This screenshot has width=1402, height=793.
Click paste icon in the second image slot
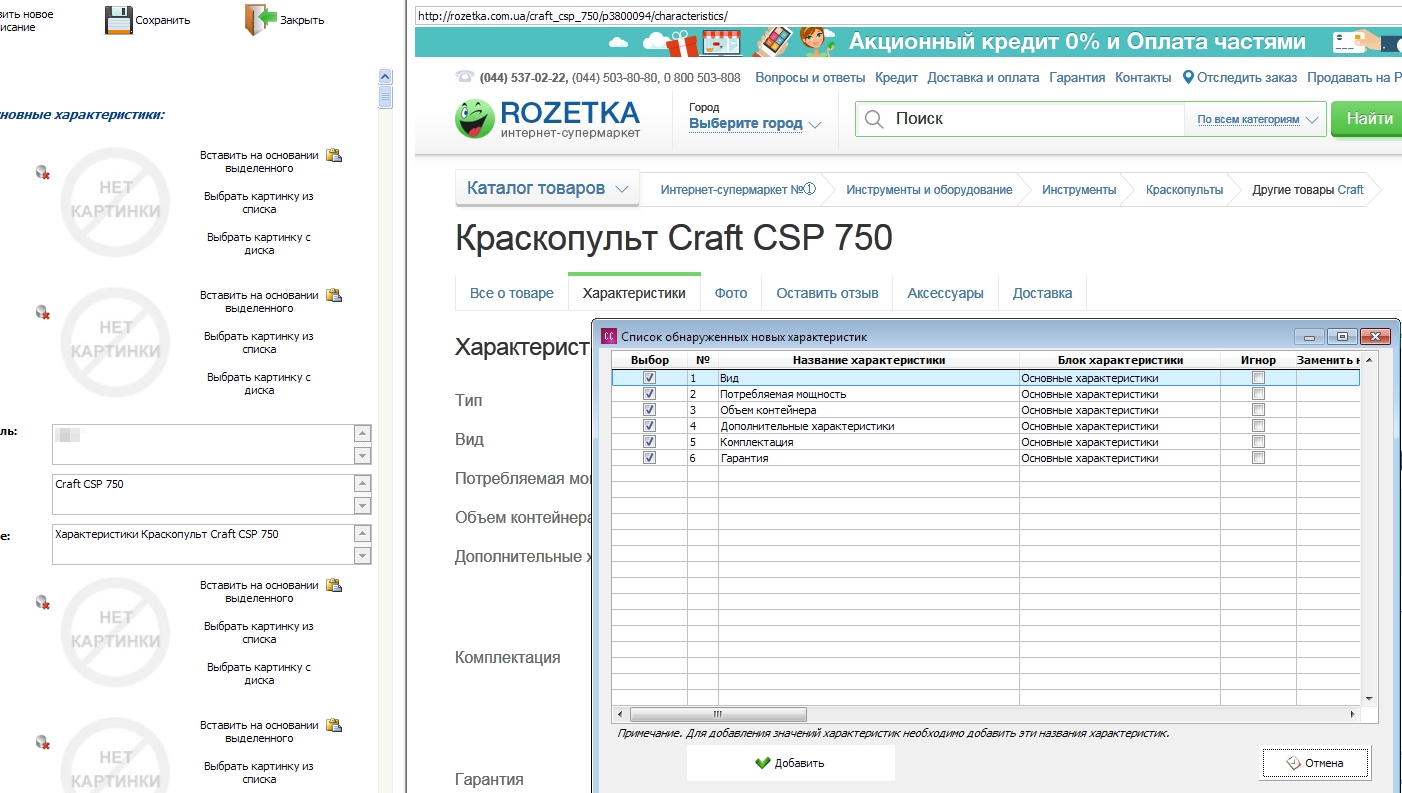(334, 295)
